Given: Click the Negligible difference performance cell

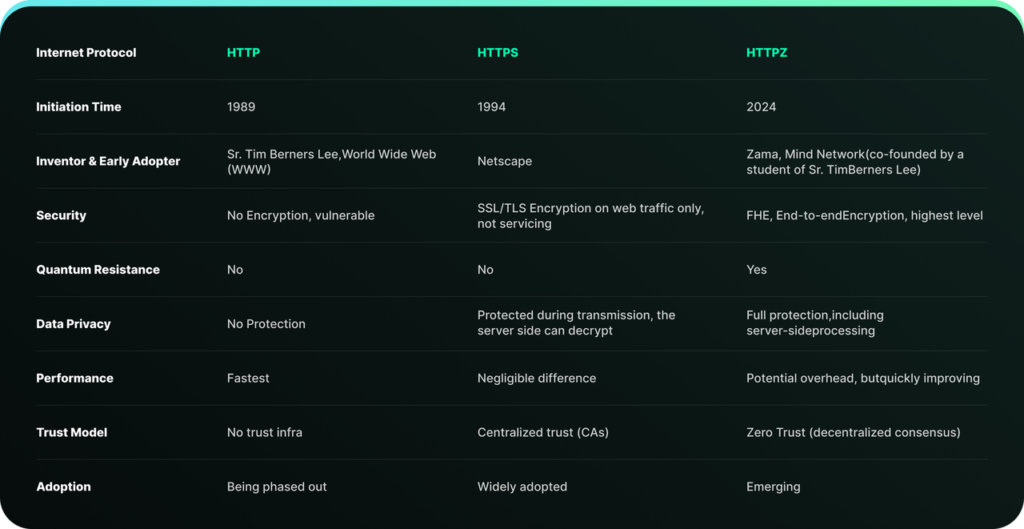Looking at the screenshot, I should [x=536, y=378].
